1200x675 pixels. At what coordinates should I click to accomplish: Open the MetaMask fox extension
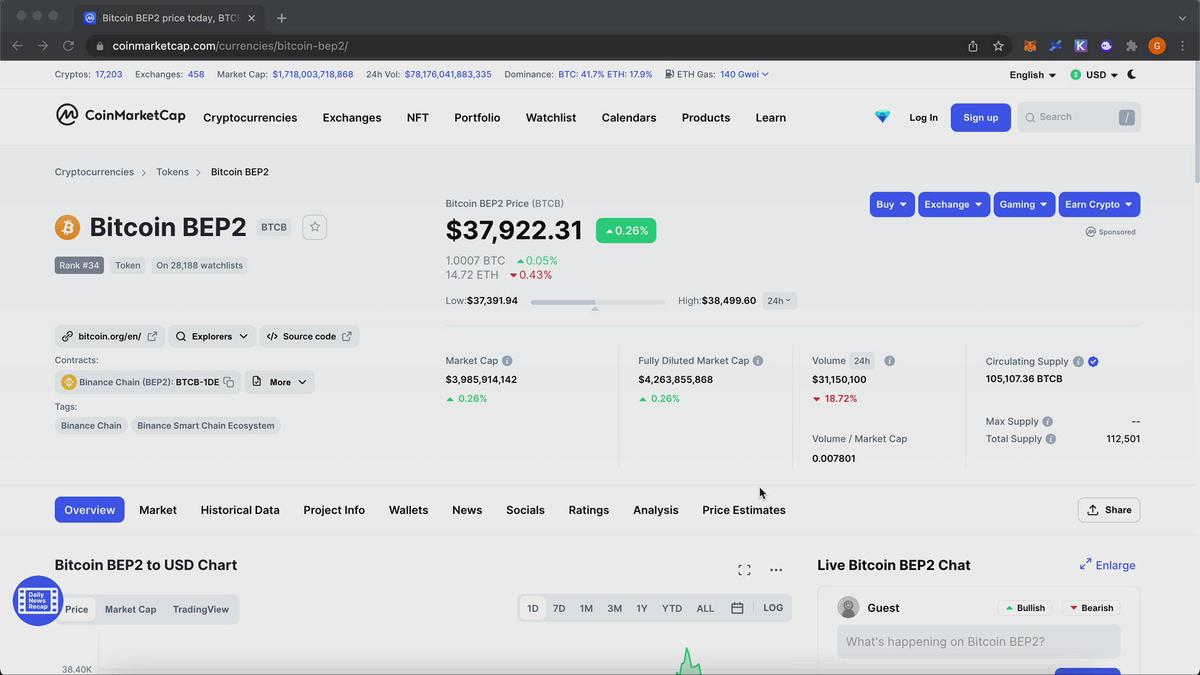click(1030, 46)
